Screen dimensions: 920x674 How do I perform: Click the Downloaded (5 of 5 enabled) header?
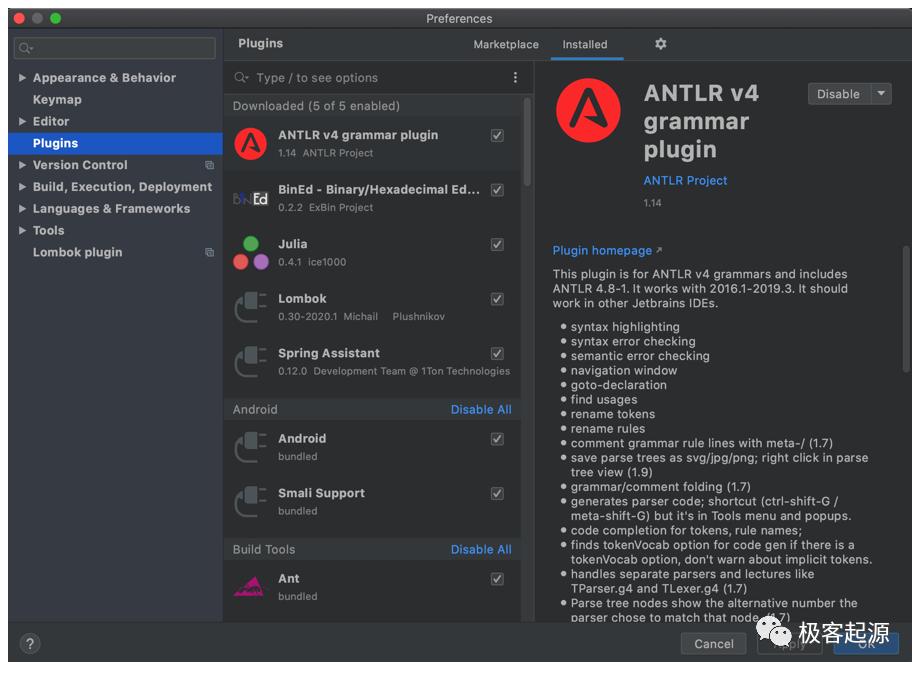tap(316, 106)
